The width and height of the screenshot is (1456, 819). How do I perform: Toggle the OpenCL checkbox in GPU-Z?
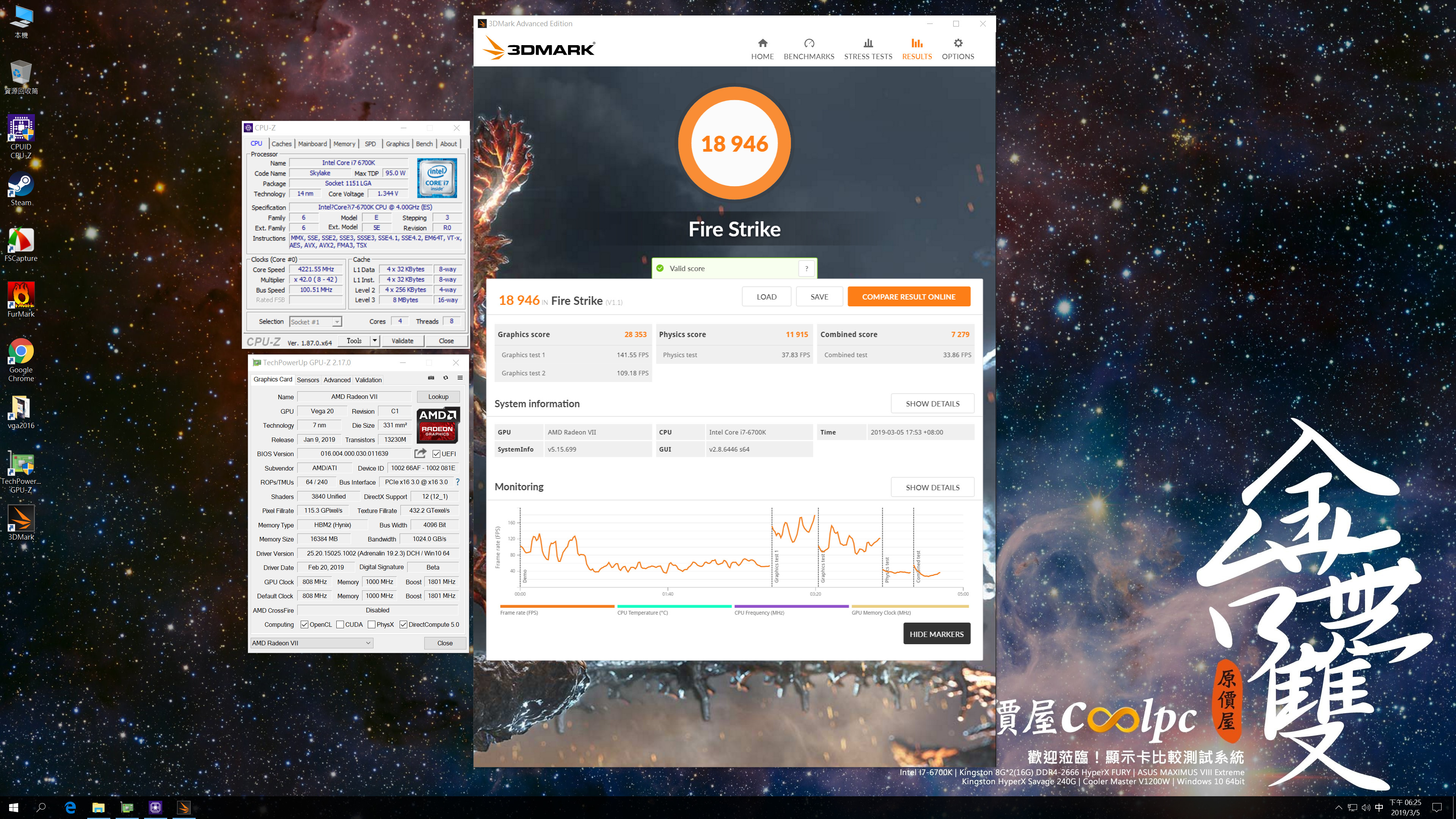(x=304, y=624)
